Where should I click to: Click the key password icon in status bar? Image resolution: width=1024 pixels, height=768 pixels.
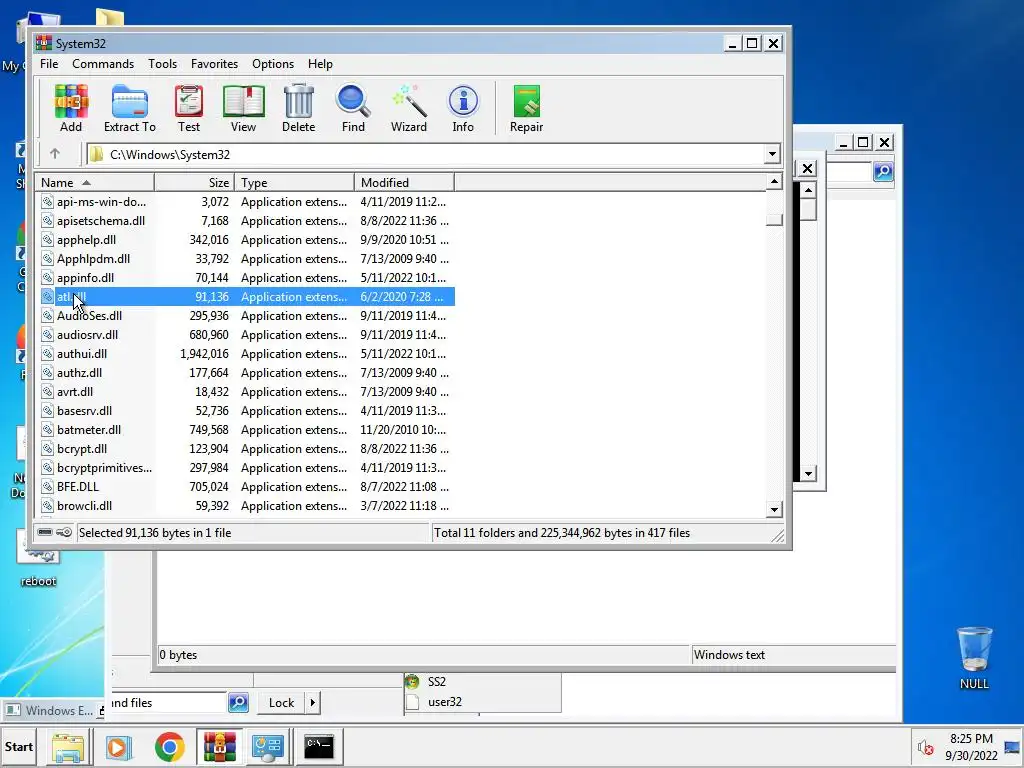[x=64, y=532]
